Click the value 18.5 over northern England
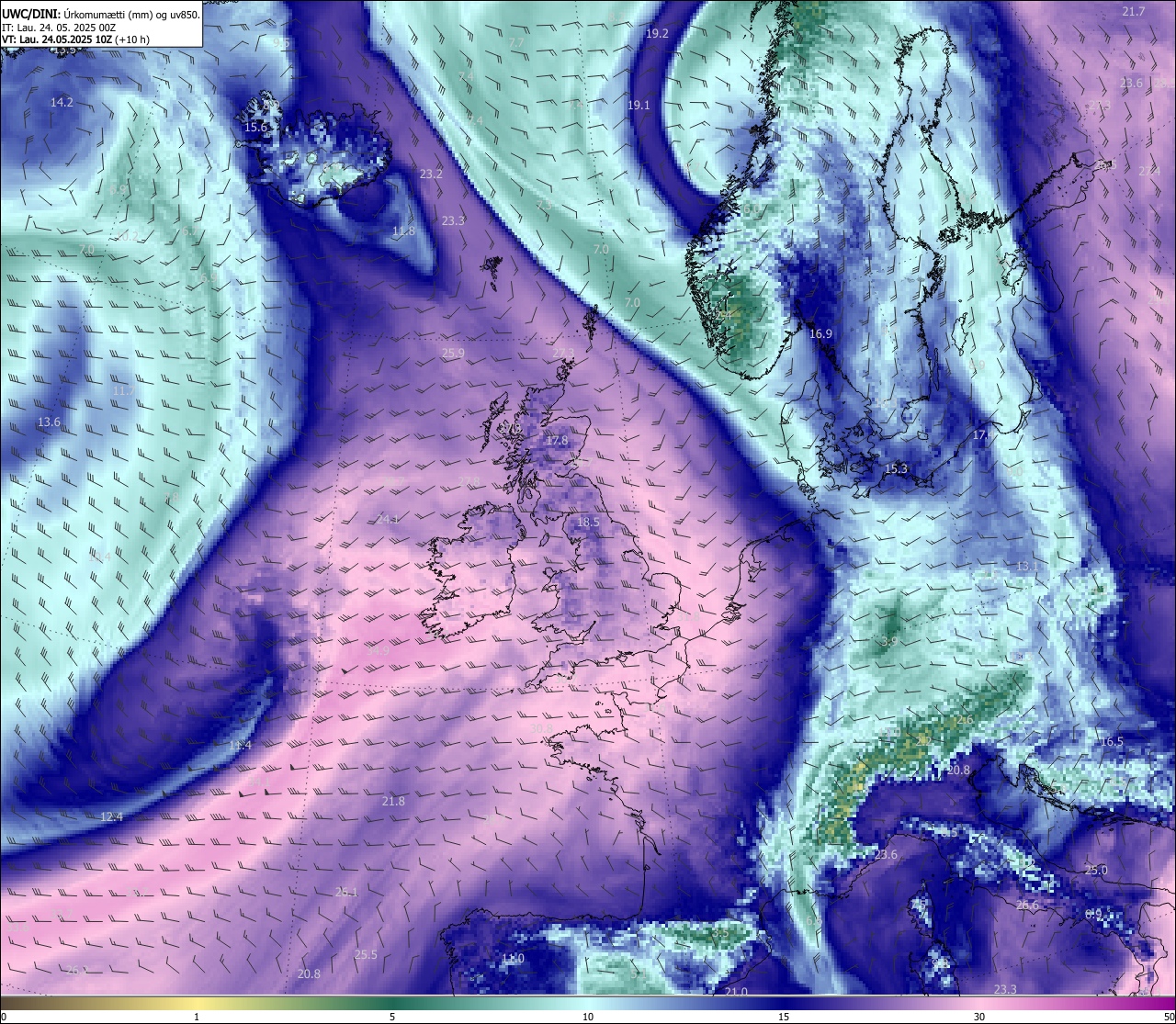The width and height of the screenshot is (1176, 1024). (588, 523)
